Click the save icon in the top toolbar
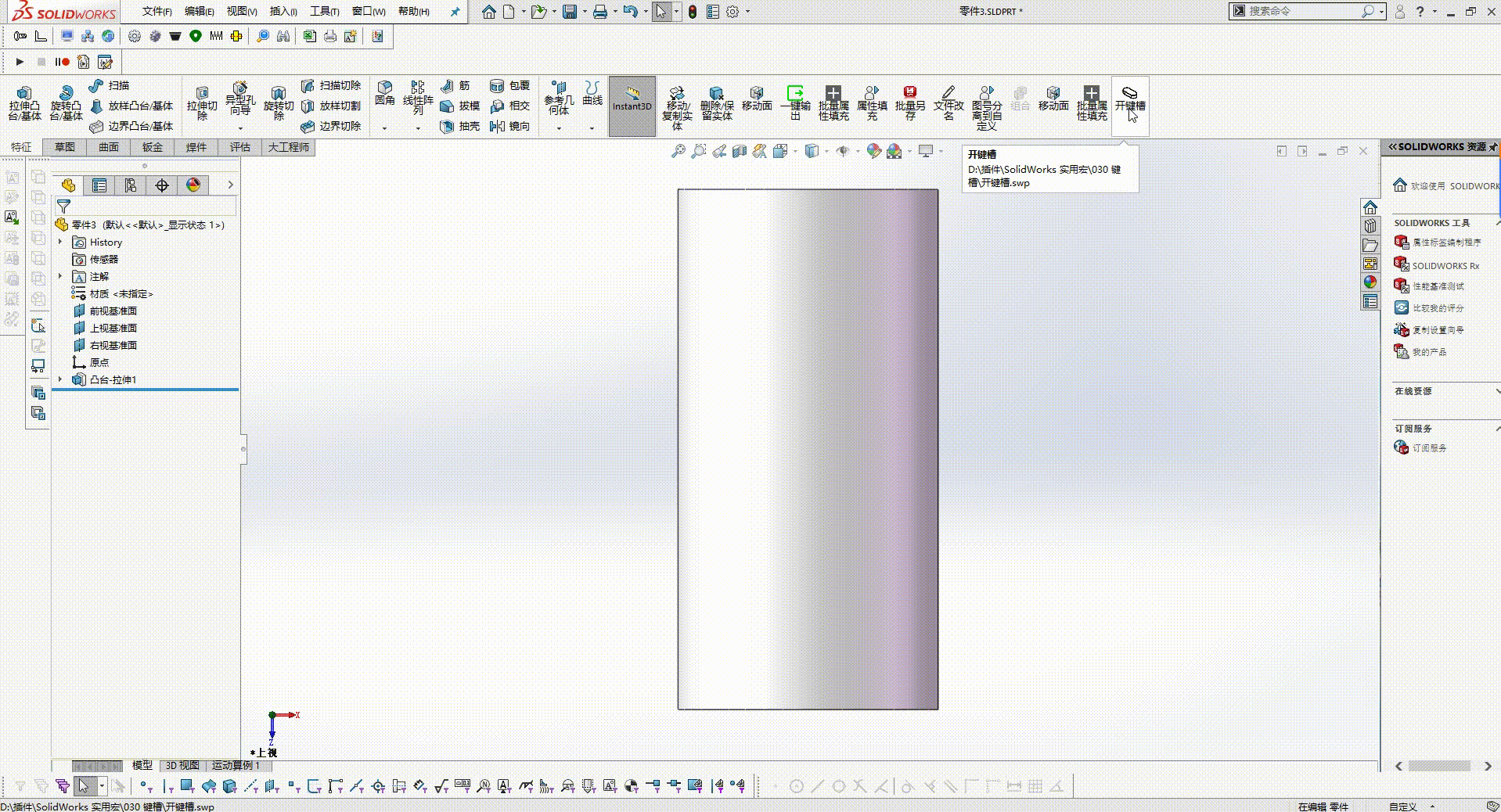The height and width of the screenshot is (812, 1501). point(570,12)
